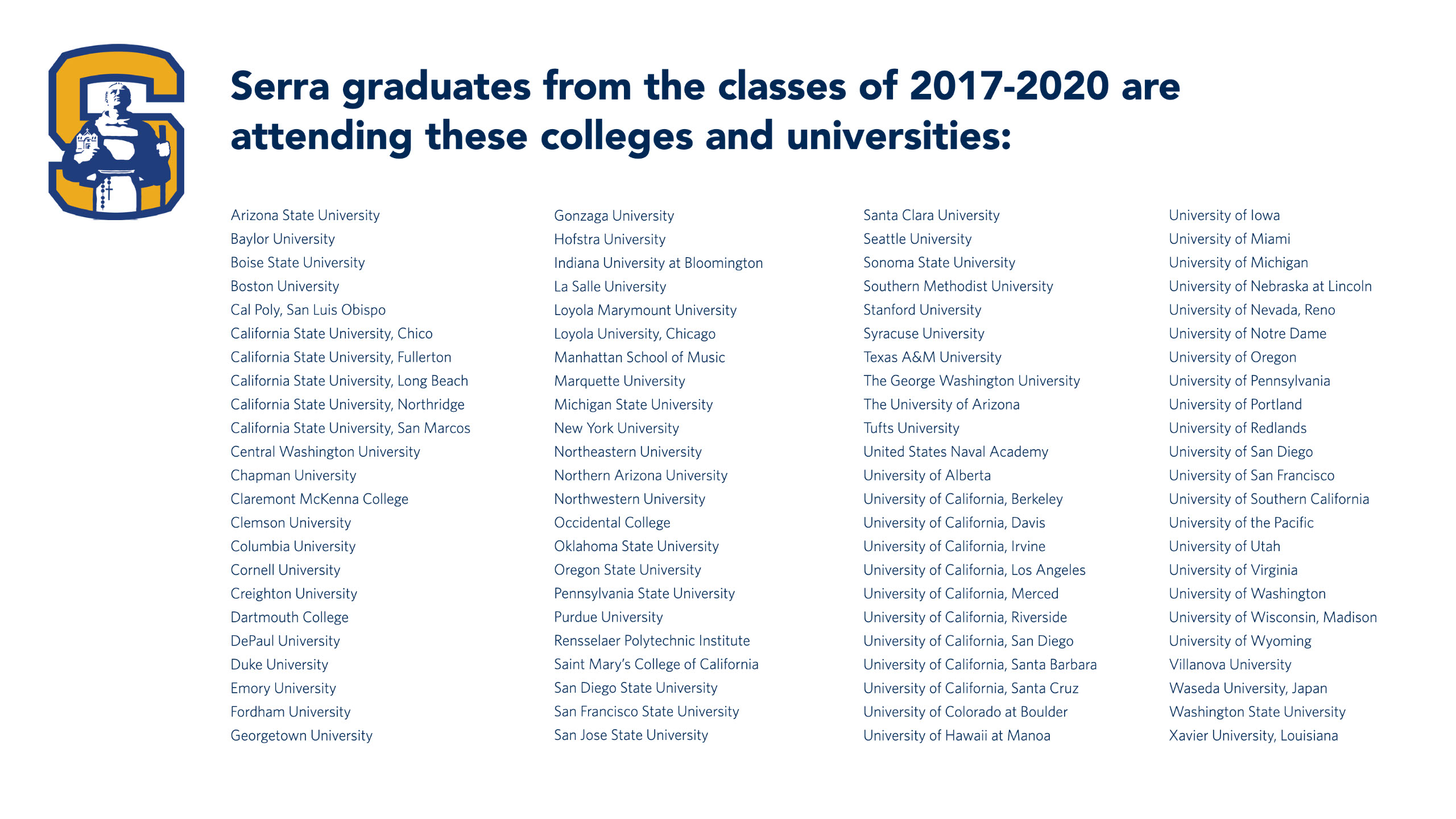Select Arizona State University in the list
The height and width of the screenshot is (819, 1456).
305,216
